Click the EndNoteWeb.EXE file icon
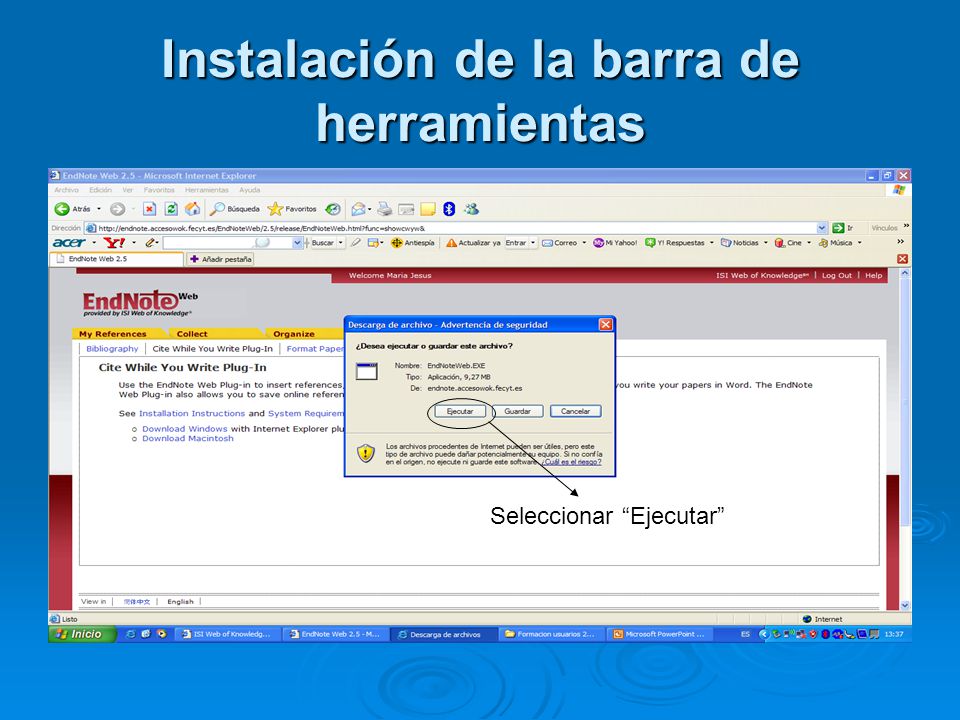The height and width of the screenshot is (720, 960). [x=367, y=372]
